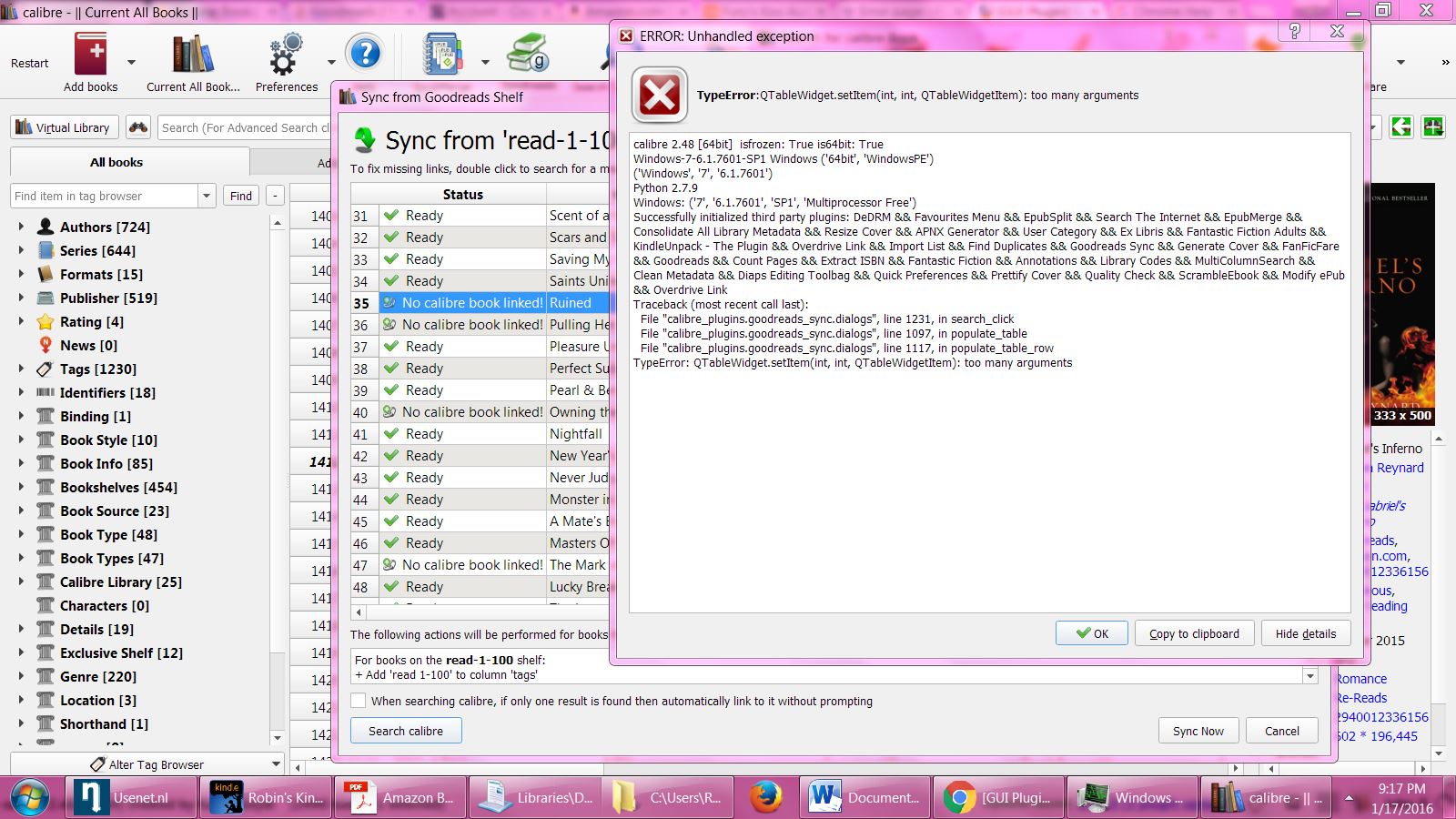The image size is (1456, 819).
Task: Expand the Calibre Library category
Action: point(21,581)
